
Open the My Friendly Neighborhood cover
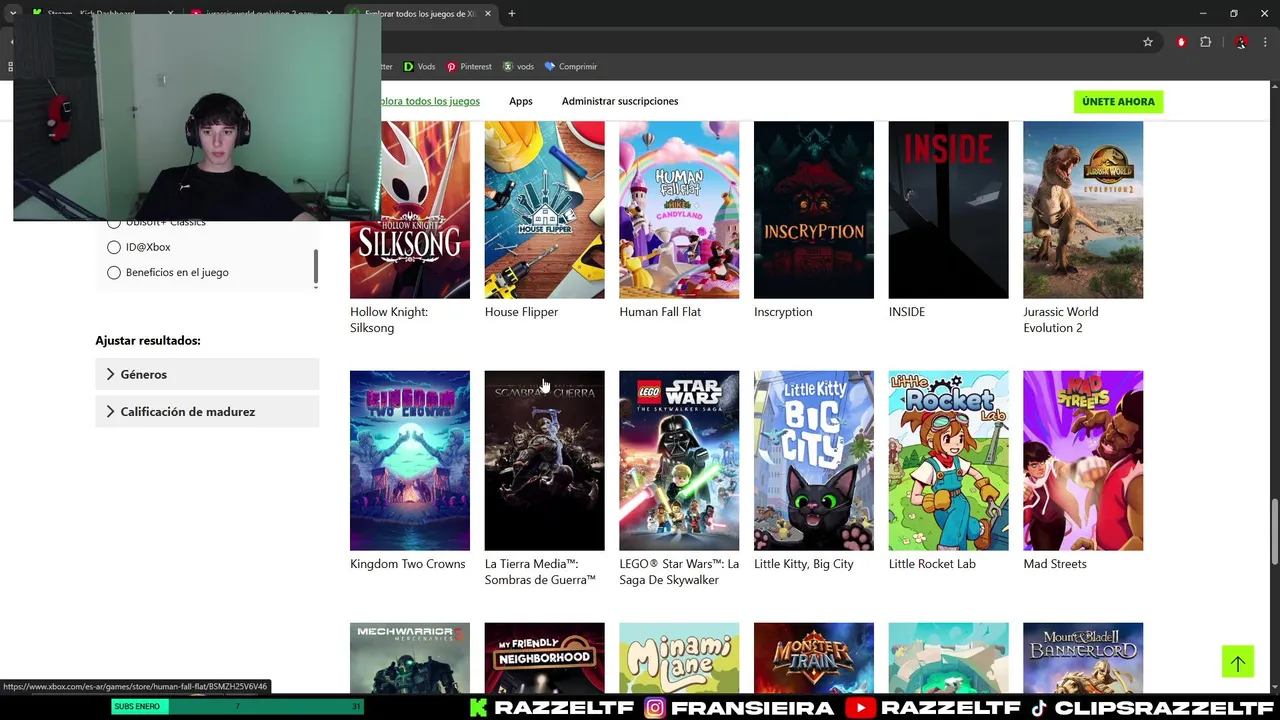(544, 657)
